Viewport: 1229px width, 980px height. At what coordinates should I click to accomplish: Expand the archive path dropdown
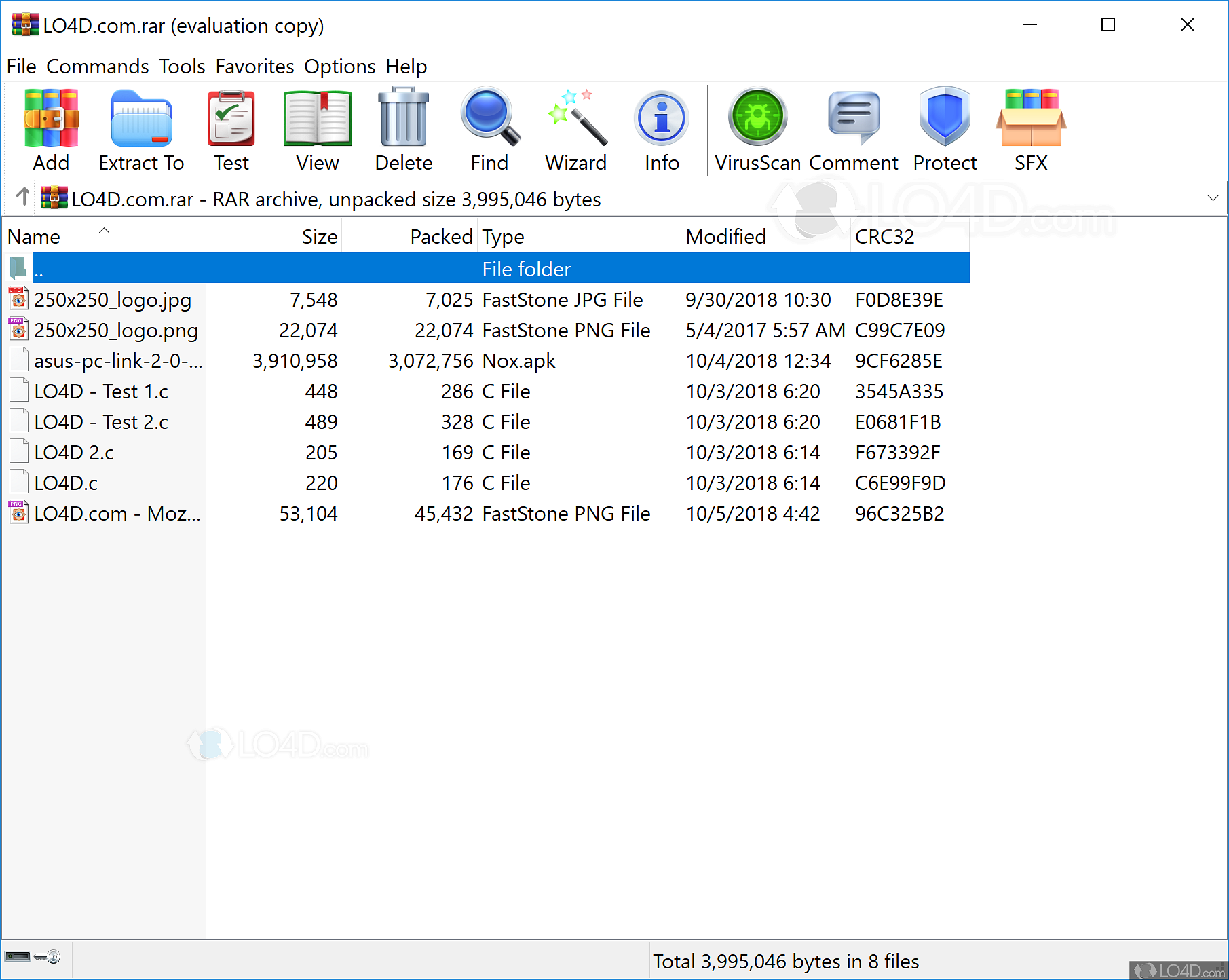point(1213,198)
